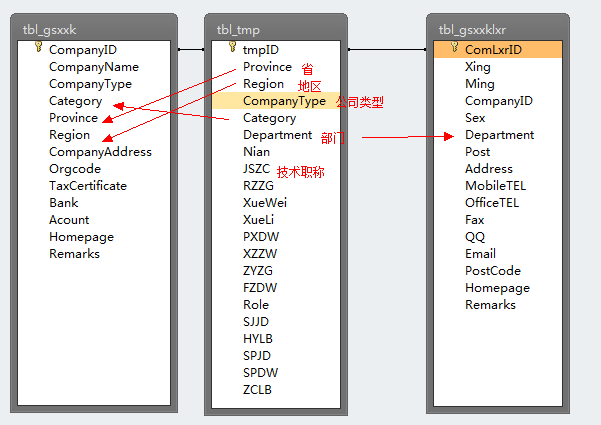Select the HYLB field
Image resolution: width=601 pixels, height=425 pixels.
pos(258,339)
